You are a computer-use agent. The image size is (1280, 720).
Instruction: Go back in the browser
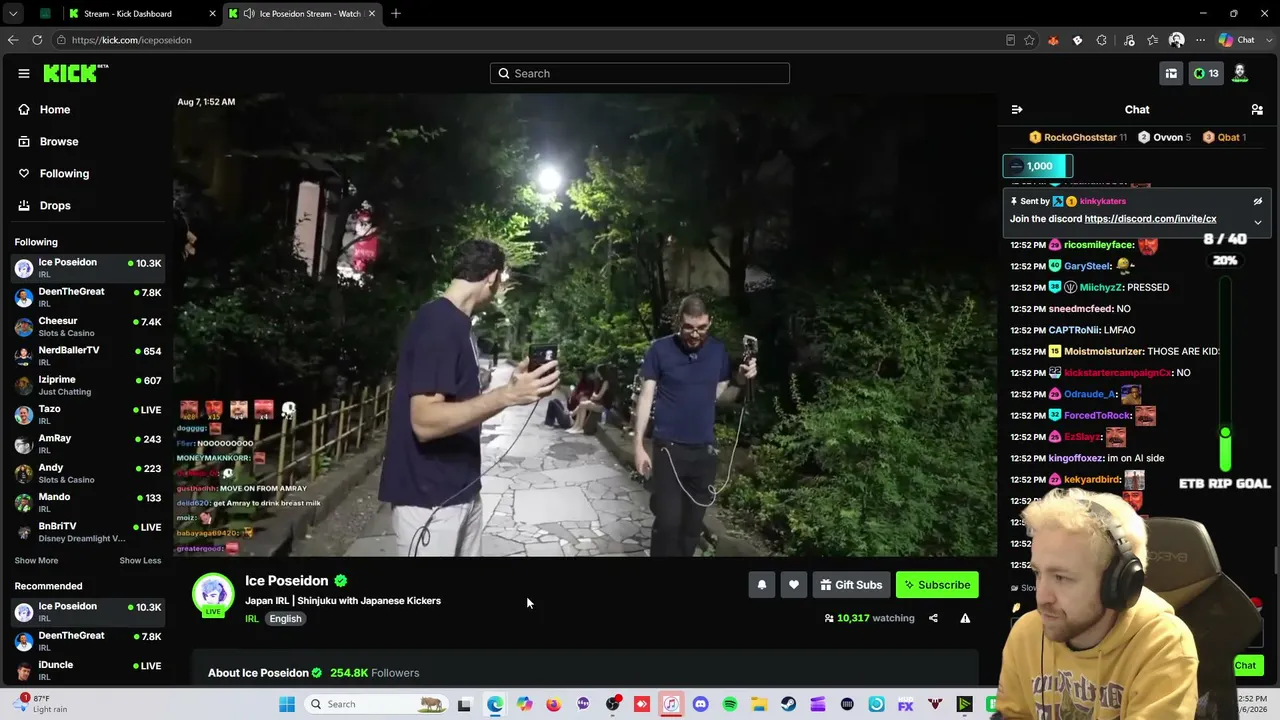13,40
